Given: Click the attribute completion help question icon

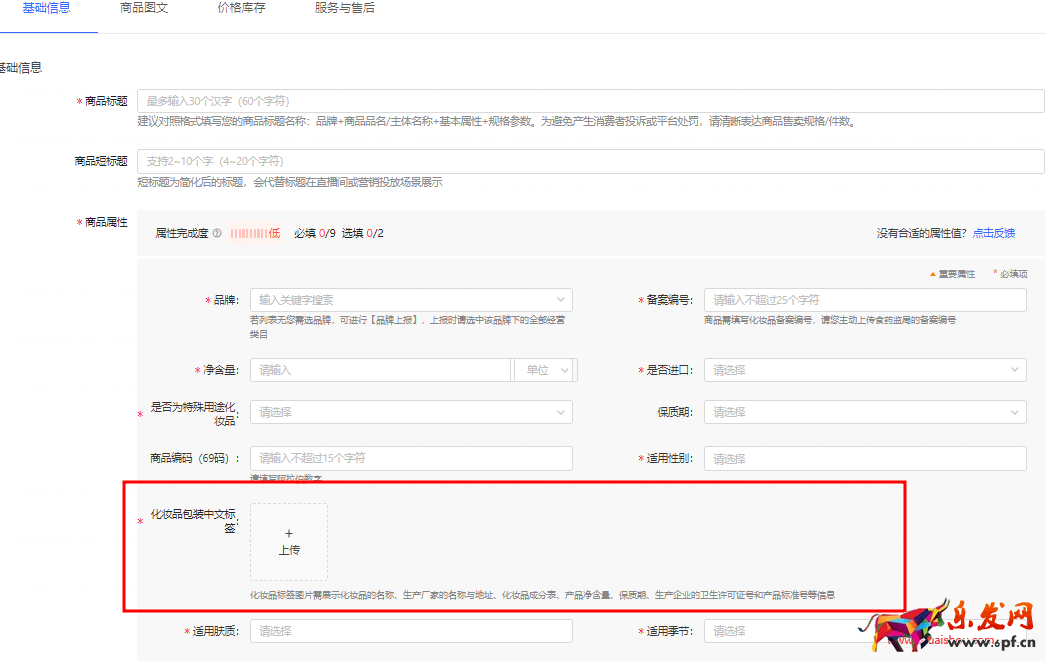Looking at the screenshot, I should pos(217,234).
